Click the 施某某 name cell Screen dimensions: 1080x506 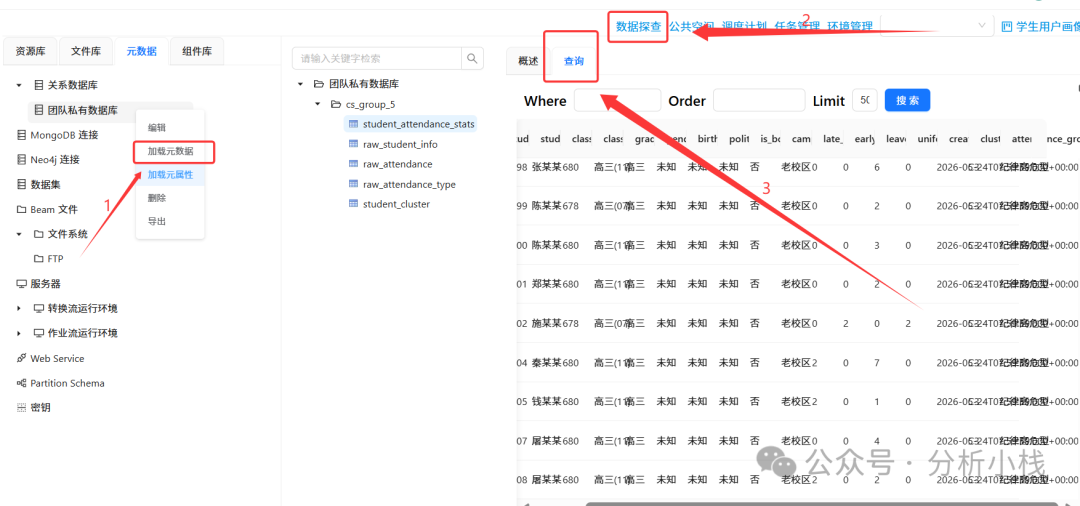pyautogui.click(x=547, y=323)
